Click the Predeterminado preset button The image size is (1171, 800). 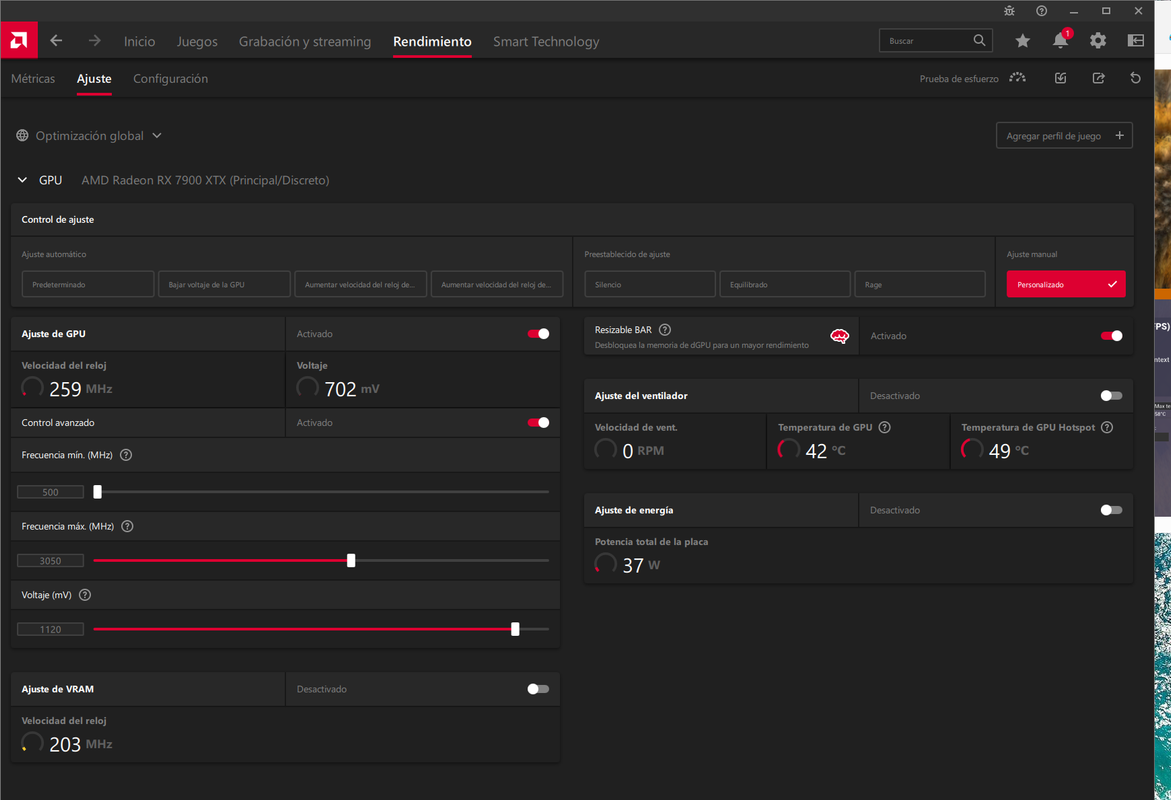(x=88, y=284)
